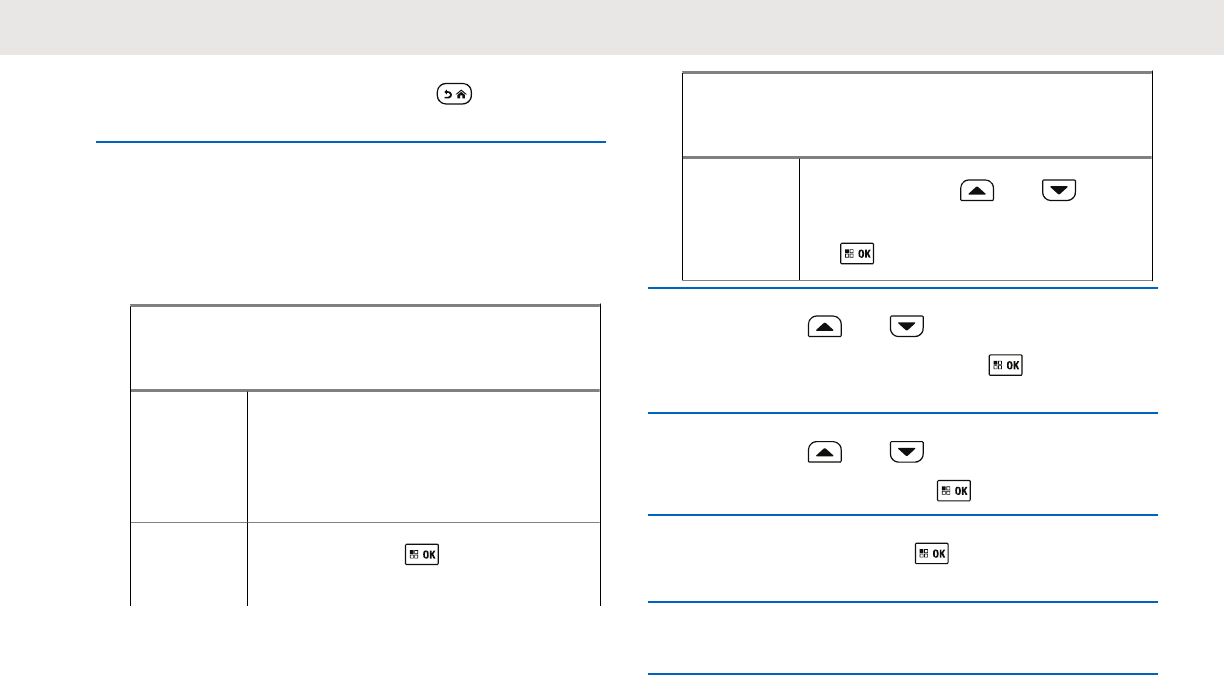Click the empty header cell of left table
This screenshot has height=675, width=1224.
click(365, 347)
